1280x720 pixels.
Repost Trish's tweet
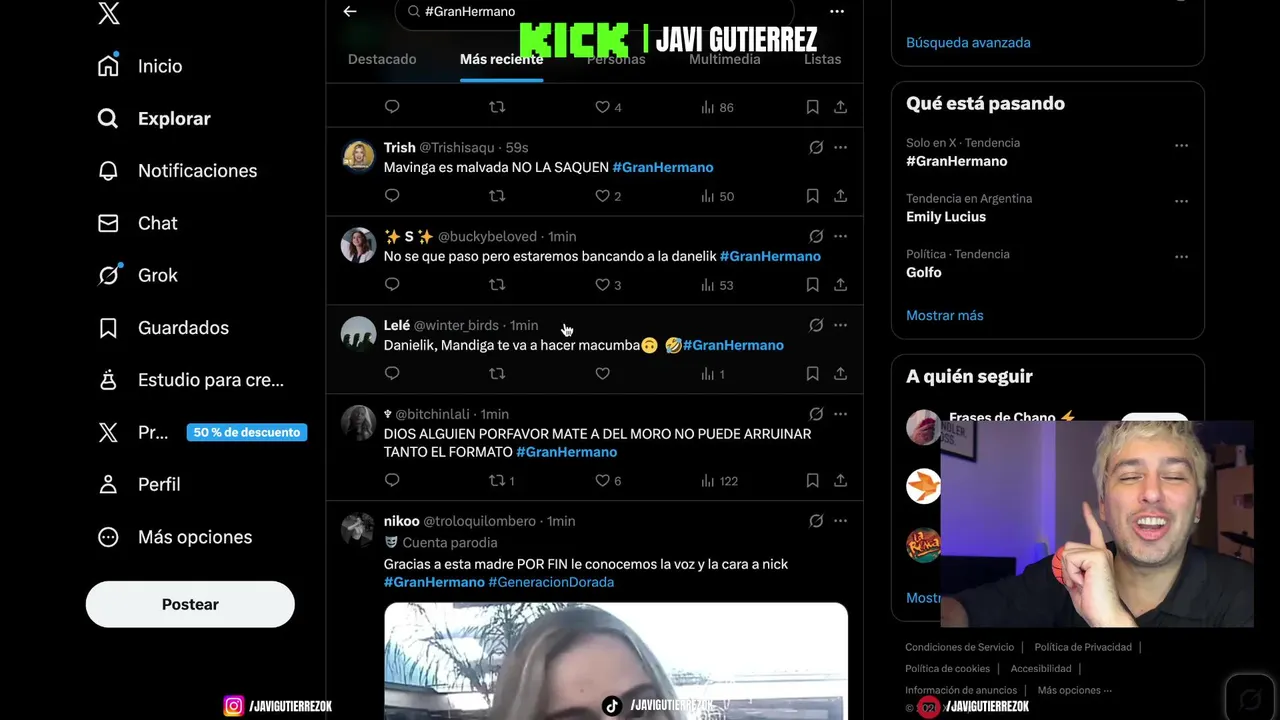(x=497, y=196)
